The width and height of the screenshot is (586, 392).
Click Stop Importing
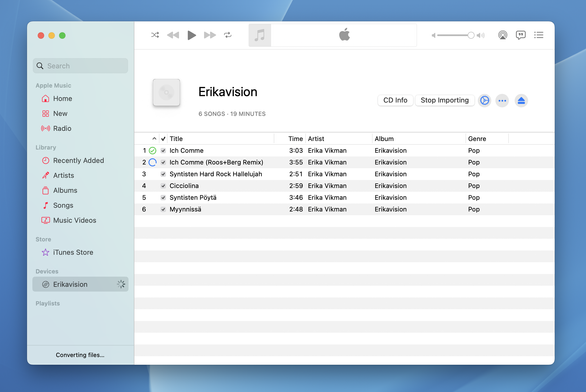click(x=444, y=101)
